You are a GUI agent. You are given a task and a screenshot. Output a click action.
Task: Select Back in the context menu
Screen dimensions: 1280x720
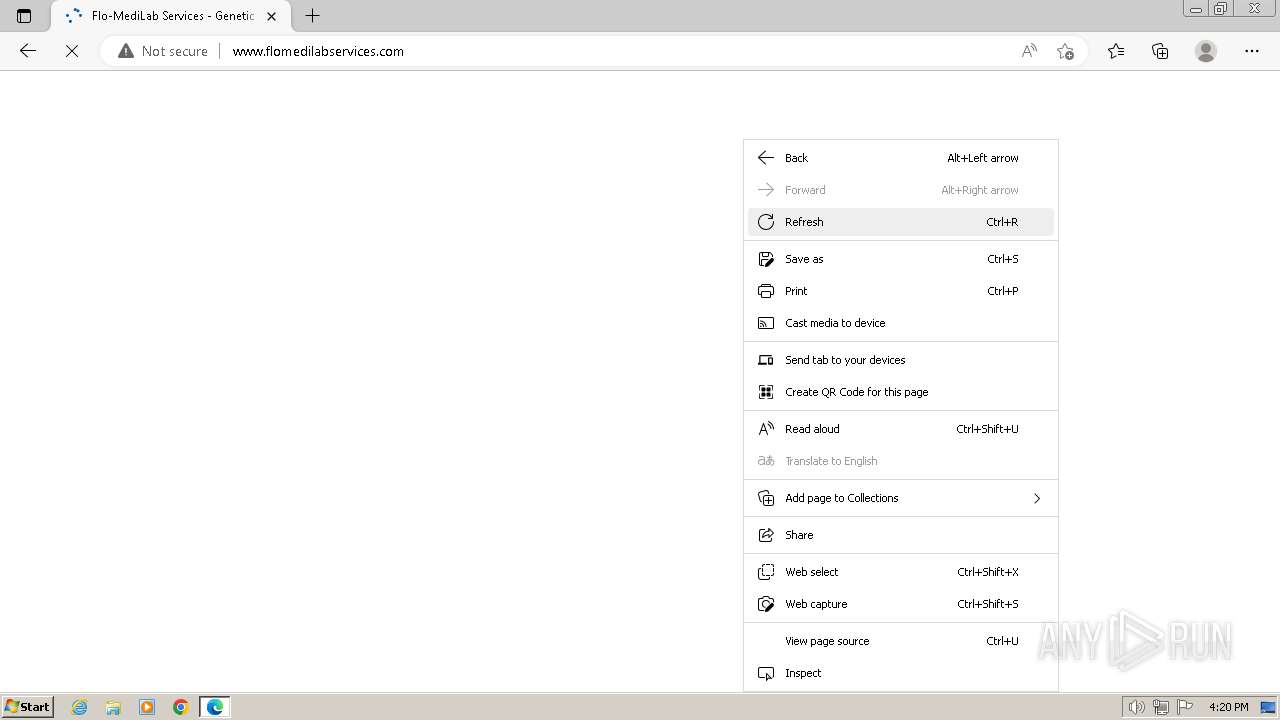pyautogui.click(x=901, y=158)
